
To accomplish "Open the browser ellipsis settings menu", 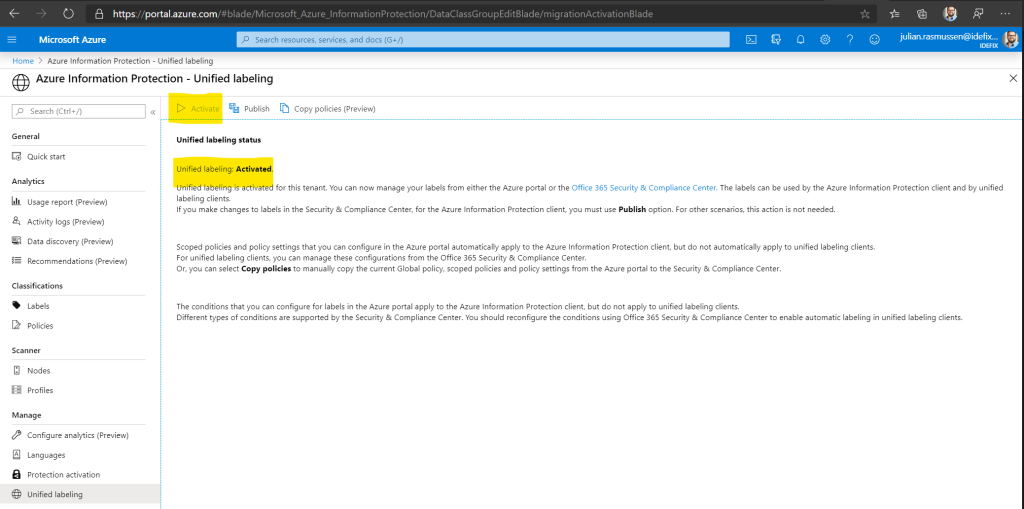I will 1007,13.
